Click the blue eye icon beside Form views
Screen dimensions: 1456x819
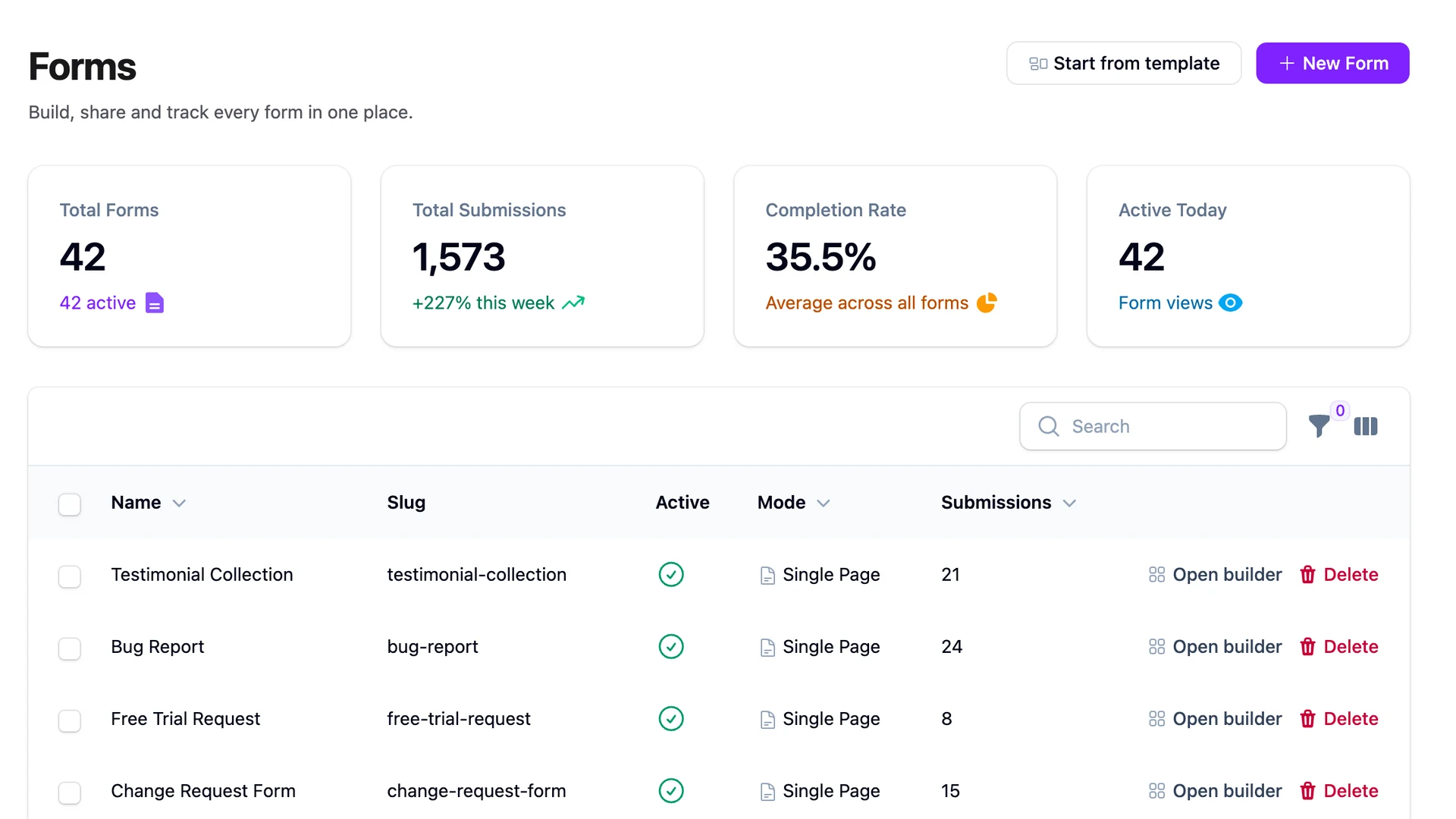[1230, 303]
